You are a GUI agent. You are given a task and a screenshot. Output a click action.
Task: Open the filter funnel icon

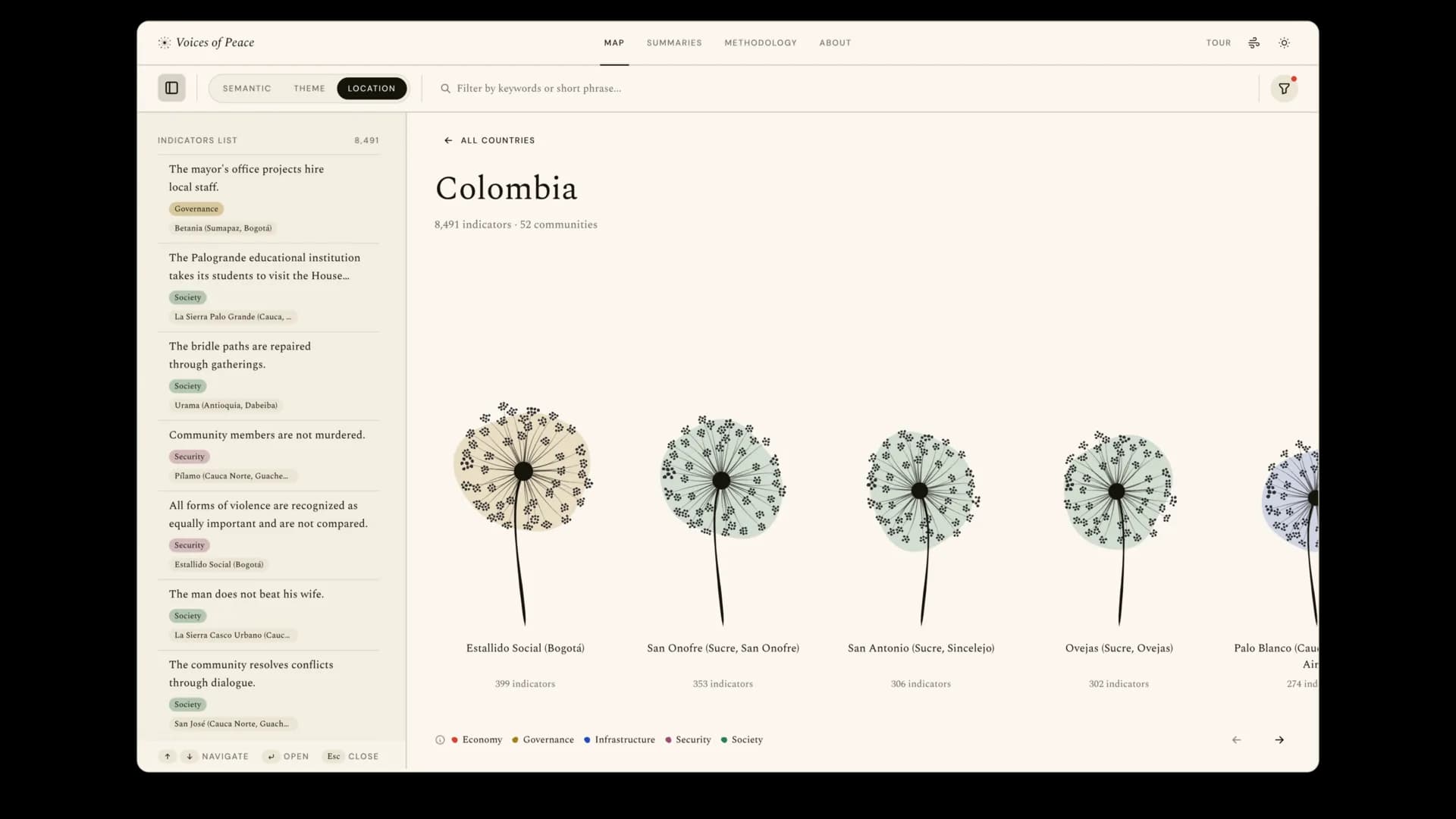tap(1284, 89)
